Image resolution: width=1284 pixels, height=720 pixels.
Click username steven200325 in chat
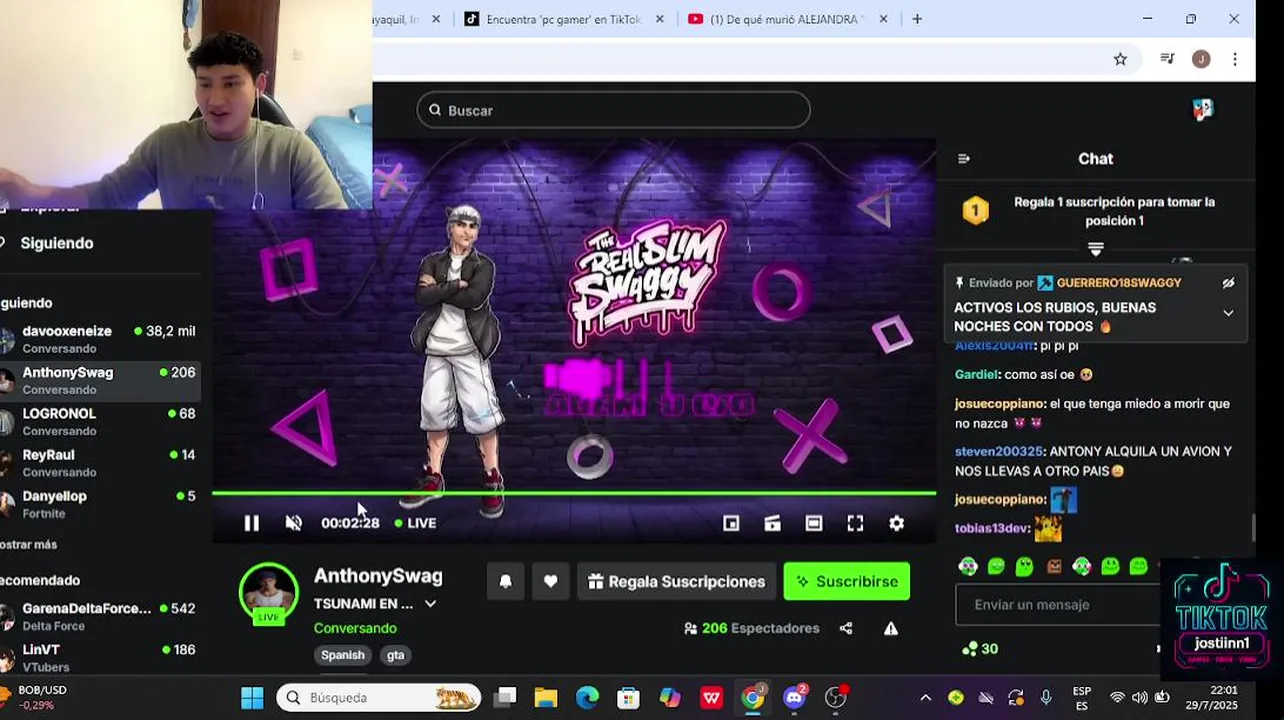click(998, 452)
